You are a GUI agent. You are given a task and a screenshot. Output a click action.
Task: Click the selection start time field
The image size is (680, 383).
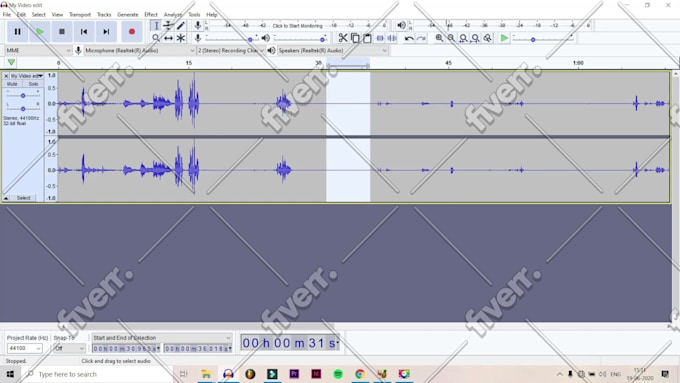pos(126,348)
